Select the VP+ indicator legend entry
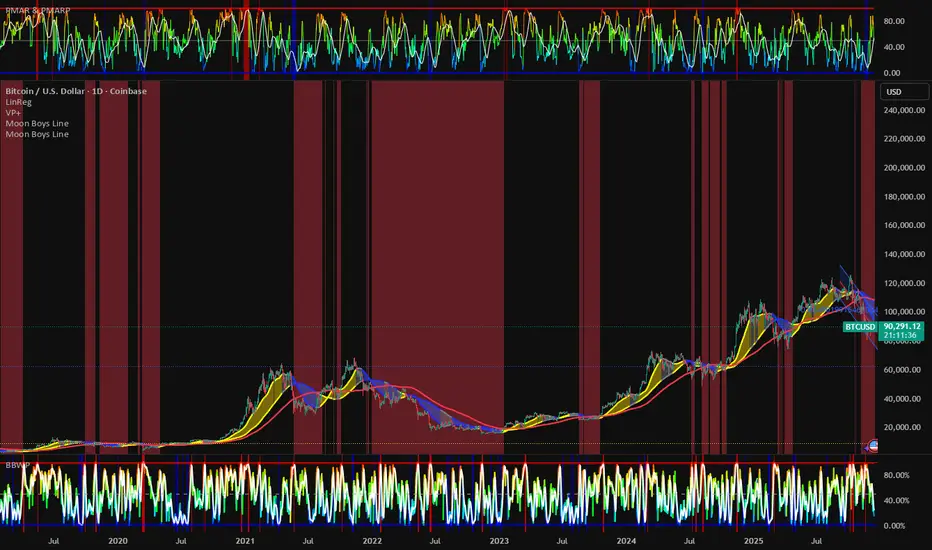 (13, 112)
